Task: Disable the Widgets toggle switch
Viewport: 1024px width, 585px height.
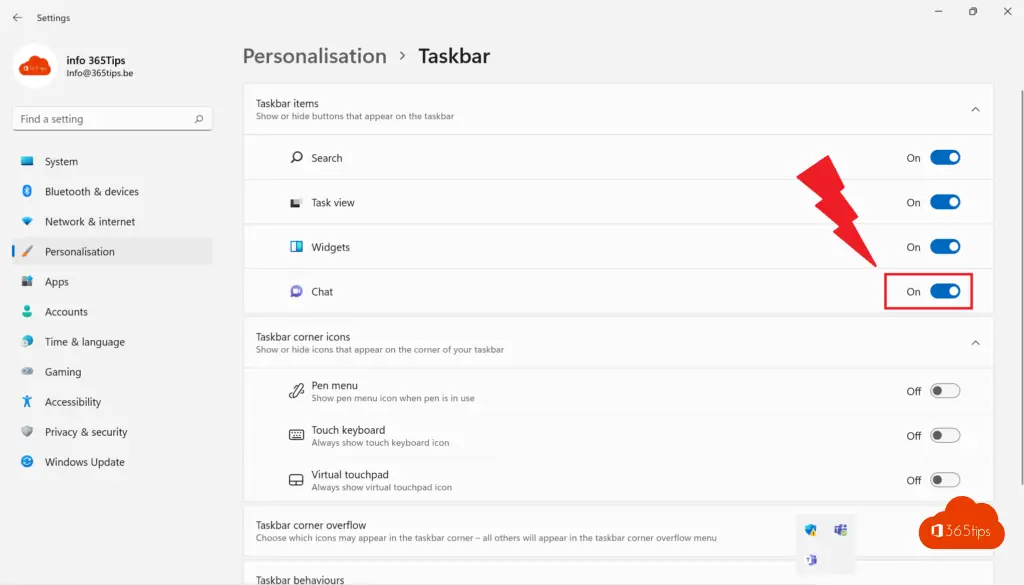Action: click(945, 247)
